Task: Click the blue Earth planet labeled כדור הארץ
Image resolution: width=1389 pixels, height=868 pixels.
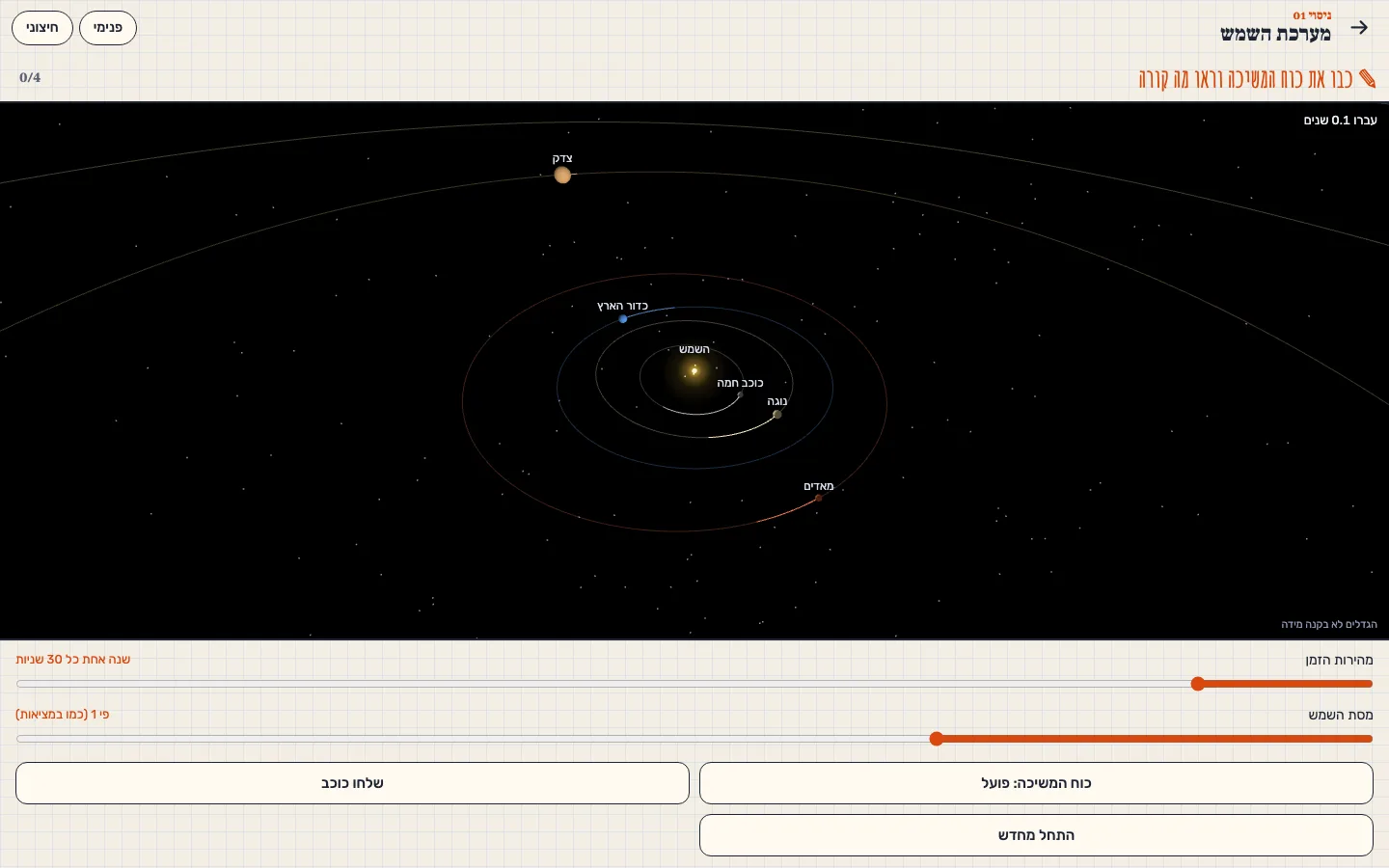Action: pyautogui.click(x=623, y=318)
